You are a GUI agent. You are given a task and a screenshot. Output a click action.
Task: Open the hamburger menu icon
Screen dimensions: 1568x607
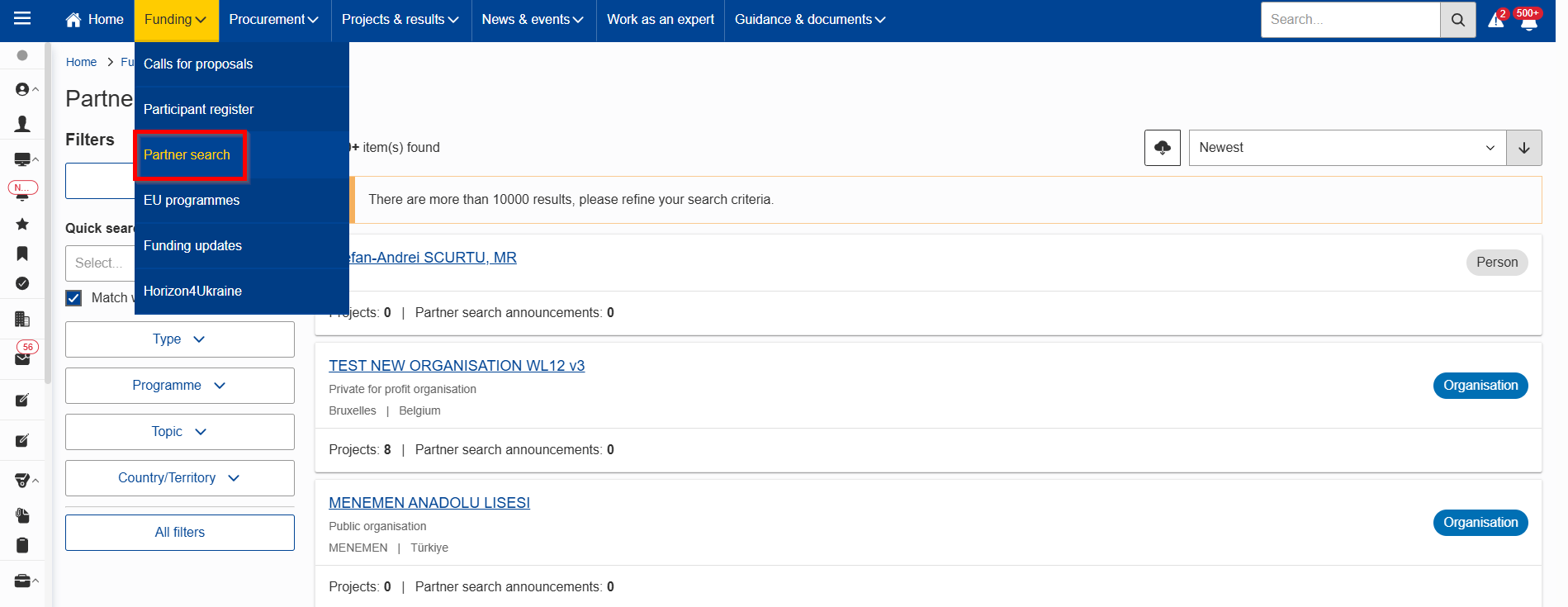pyautogui.click(x=22, y=18)
